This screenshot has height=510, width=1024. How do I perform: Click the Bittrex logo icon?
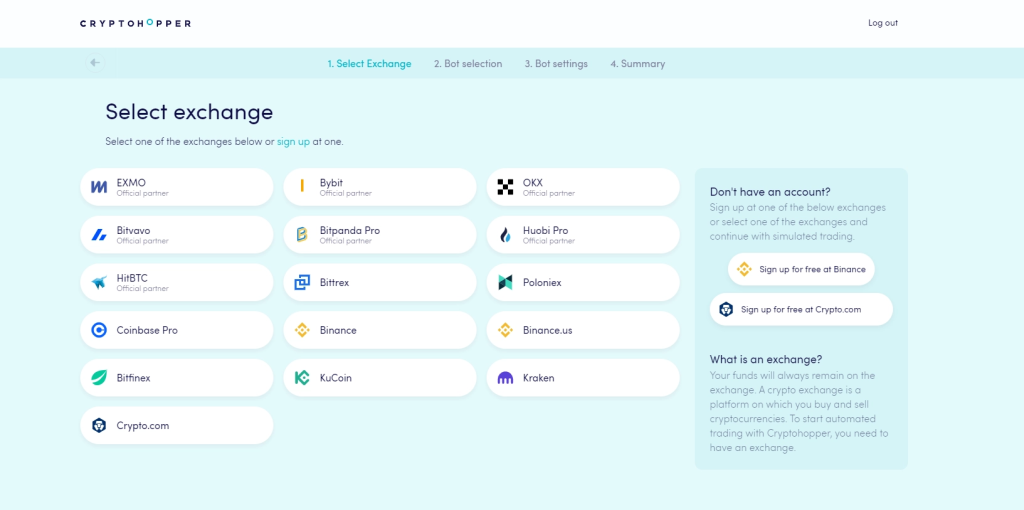302,282
